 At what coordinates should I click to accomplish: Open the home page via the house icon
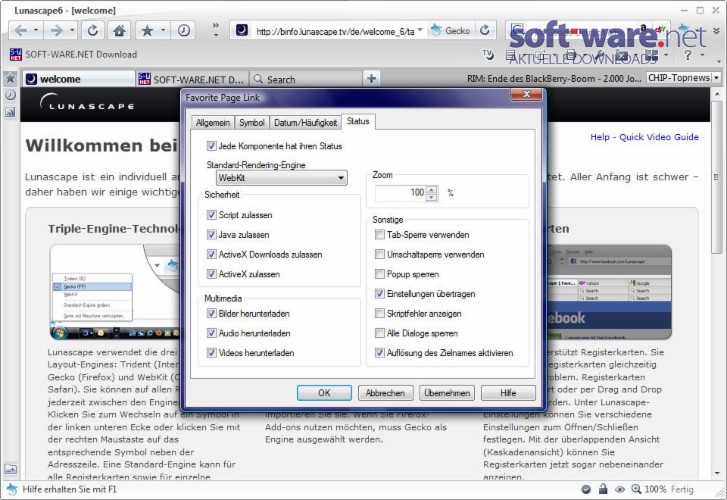click(x=119, y=31)
